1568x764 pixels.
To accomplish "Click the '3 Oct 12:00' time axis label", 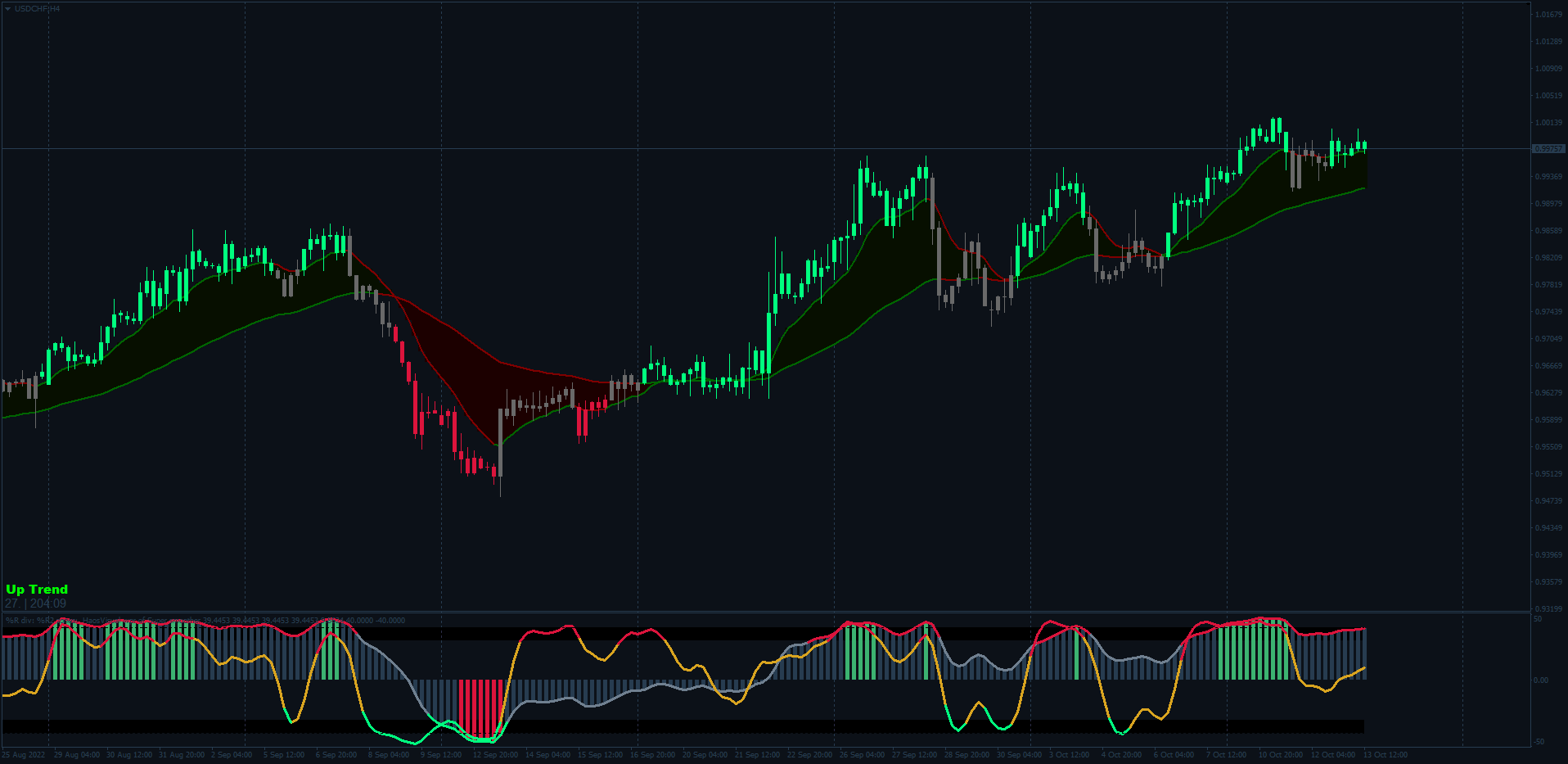I will click(1070, 755).
